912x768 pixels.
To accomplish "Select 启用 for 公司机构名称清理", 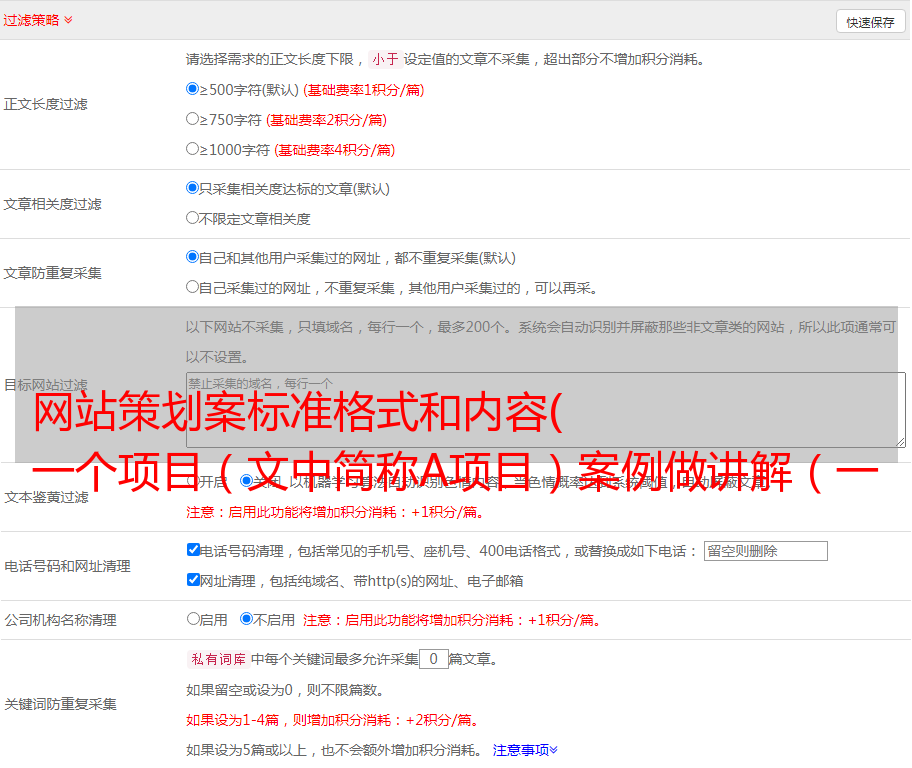I will point(193,619).
